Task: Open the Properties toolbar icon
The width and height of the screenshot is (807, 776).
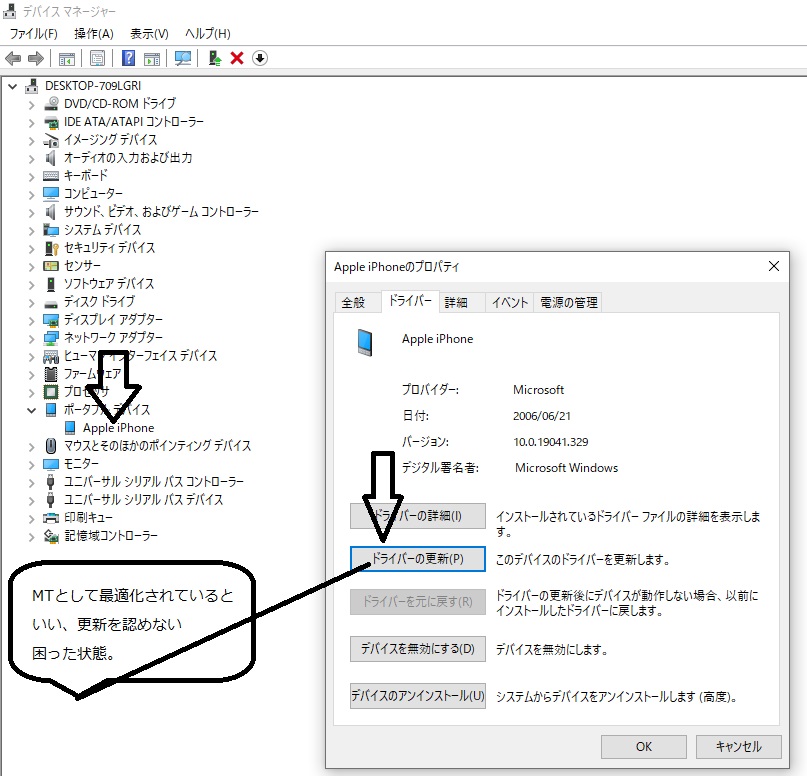Action: point(97,59)
